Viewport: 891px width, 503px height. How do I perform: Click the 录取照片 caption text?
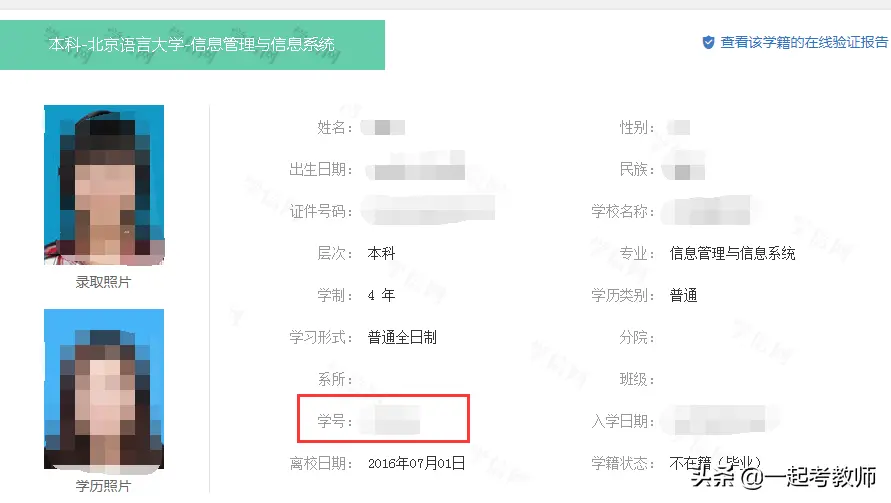(x=103, y=283)
